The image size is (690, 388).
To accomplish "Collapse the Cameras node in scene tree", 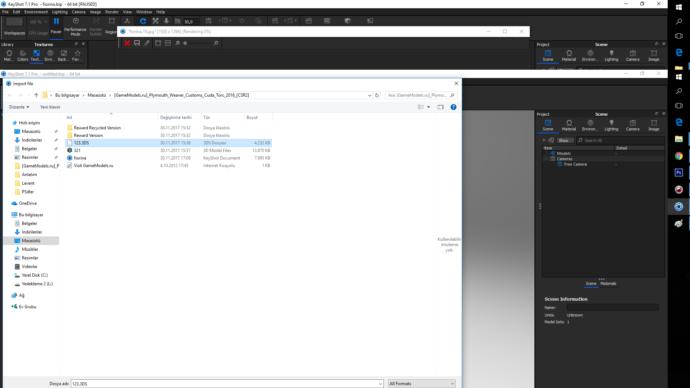I will point(547,159).
